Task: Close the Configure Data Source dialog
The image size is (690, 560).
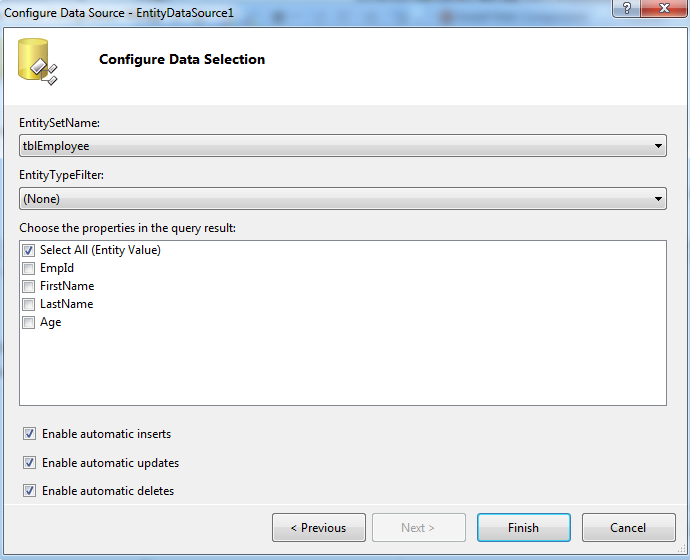Action: (664, 8)
